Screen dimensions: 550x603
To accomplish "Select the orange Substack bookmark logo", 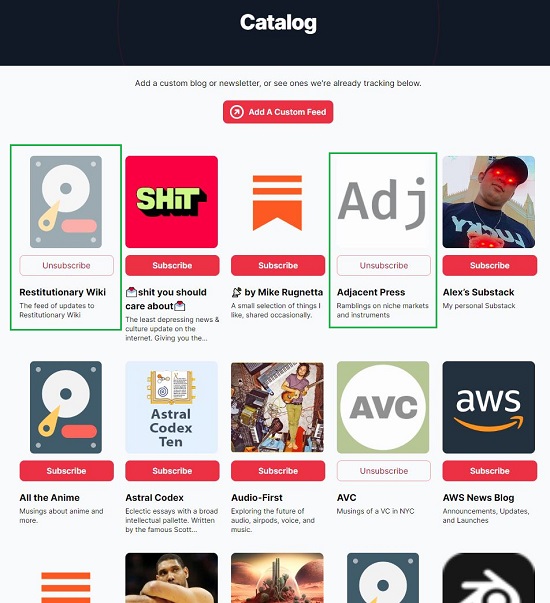I will tap(277, 202).
